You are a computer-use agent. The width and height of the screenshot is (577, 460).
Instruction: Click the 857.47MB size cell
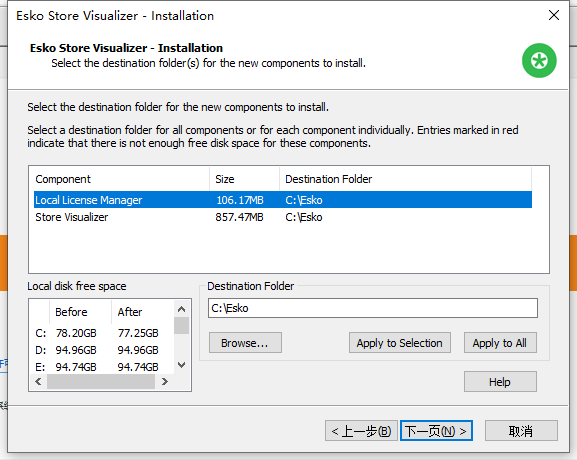(240, 217)
